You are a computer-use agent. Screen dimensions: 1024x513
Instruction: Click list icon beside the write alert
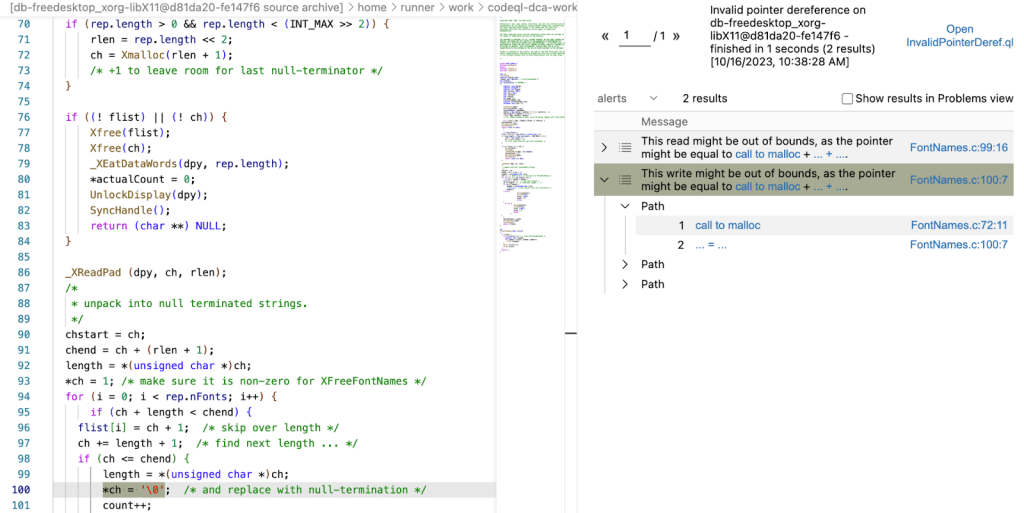point(624,180)
